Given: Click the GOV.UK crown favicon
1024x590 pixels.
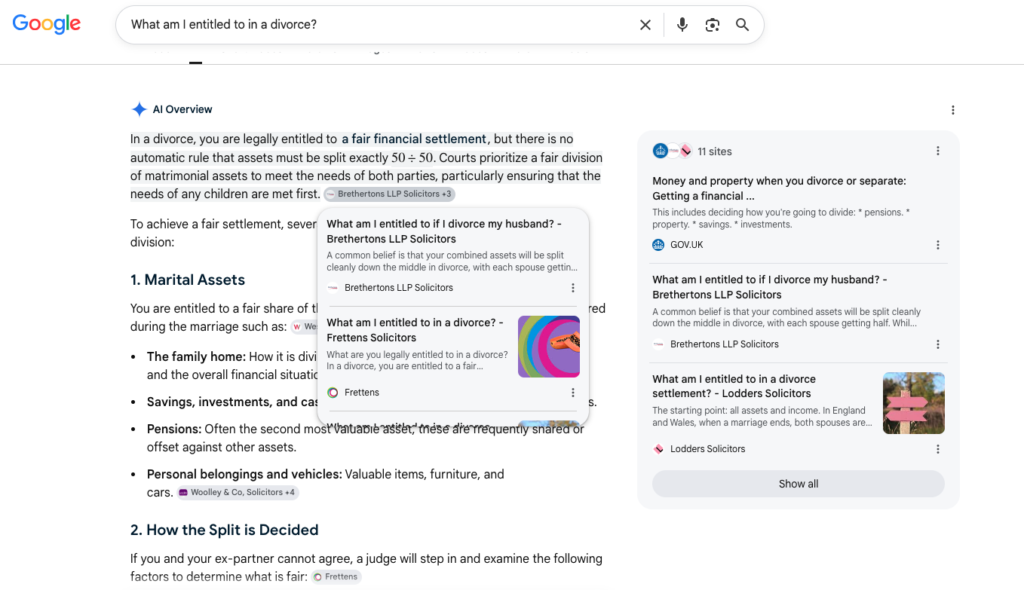Looking at the screenshot, I should point(658,245).
